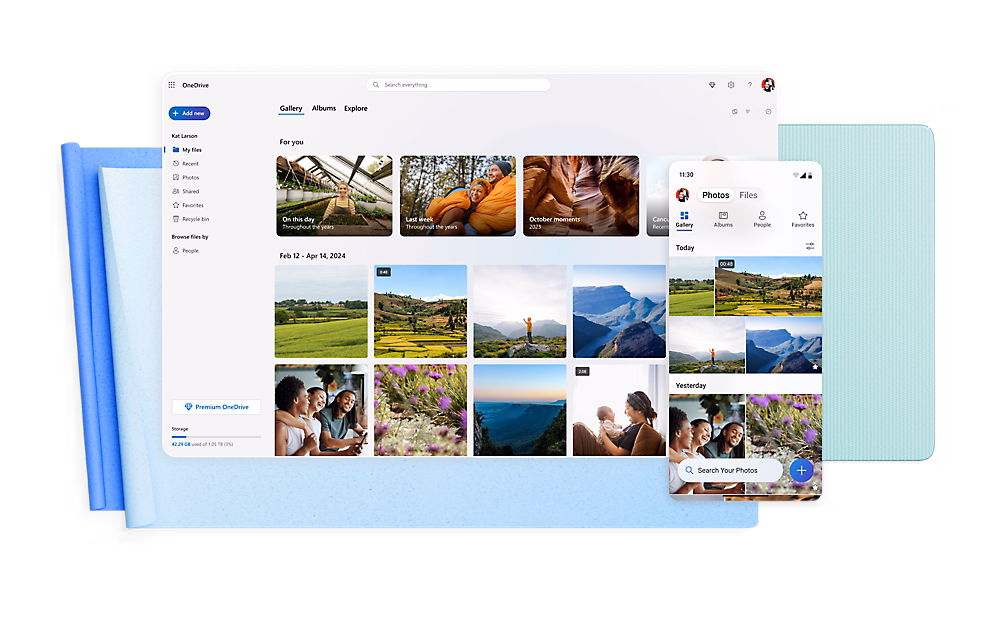Viewport: 1000px width, 630px height.
Task: Go to Photos in the sidebar
Action: point(186,178)
